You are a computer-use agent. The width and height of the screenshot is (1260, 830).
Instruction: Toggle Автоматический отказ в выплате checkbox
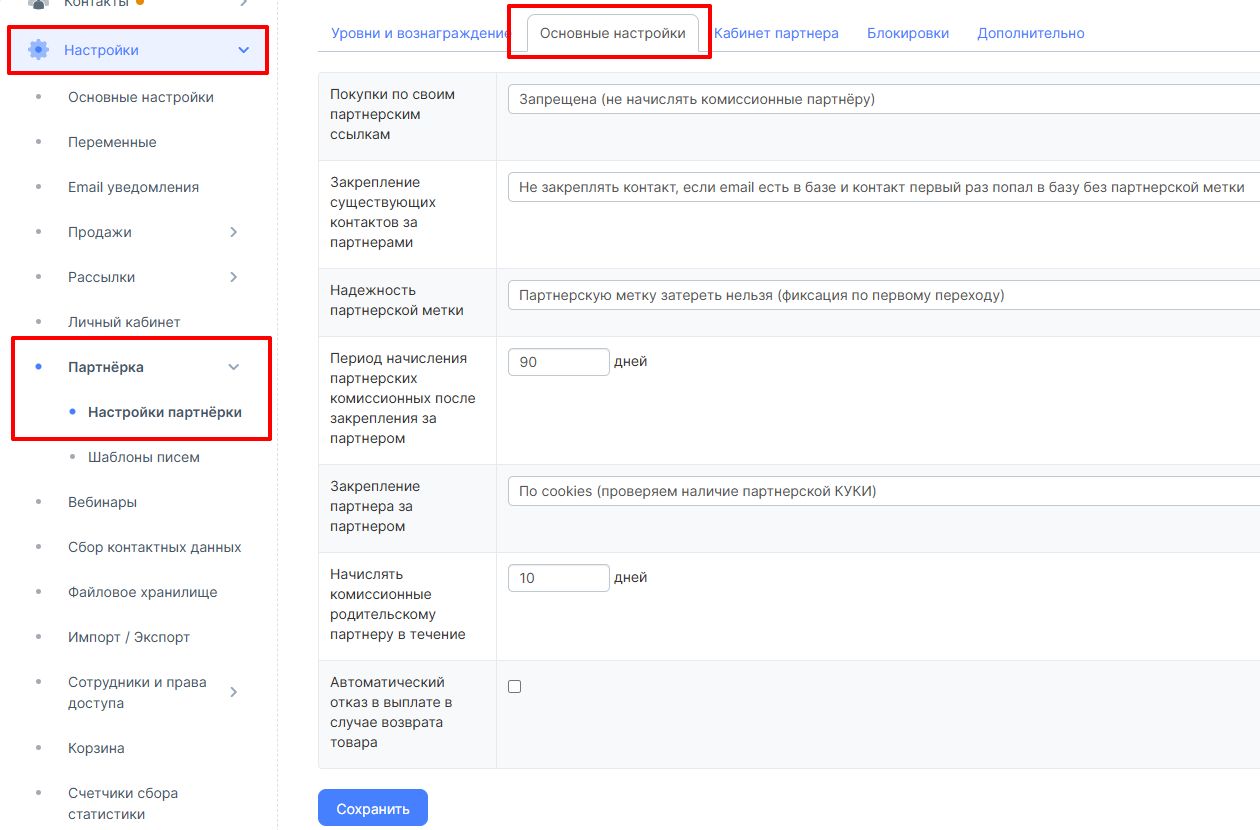pyautogui.click(x=515, y=686)
